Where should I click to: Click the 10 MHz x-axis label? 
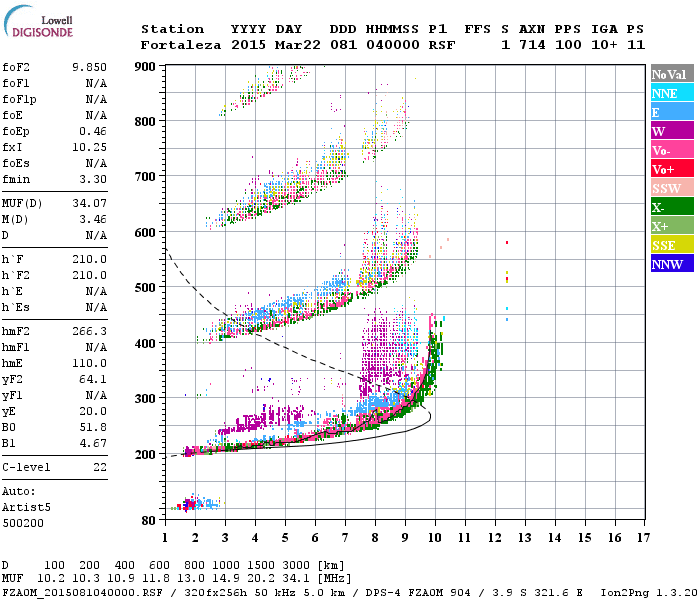pos(435,538)
